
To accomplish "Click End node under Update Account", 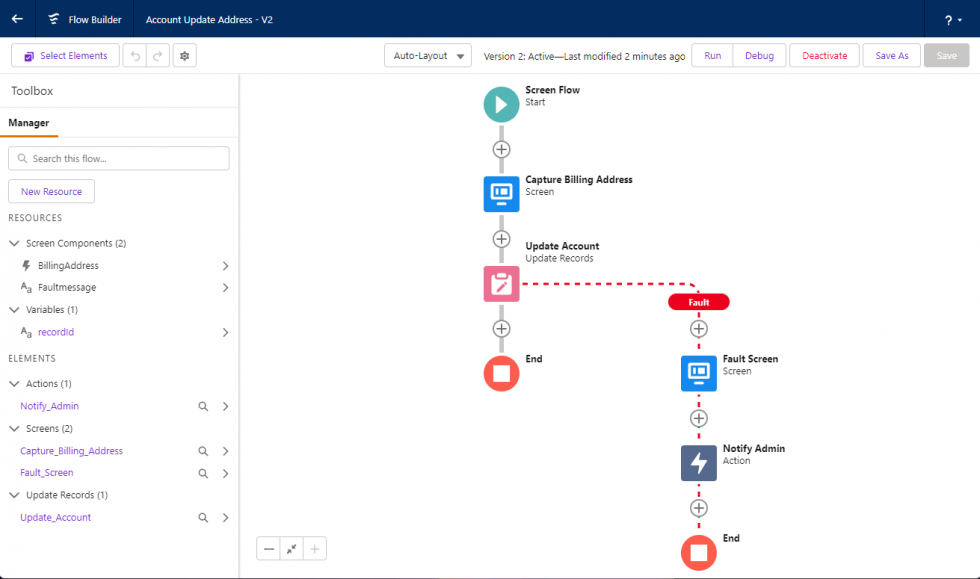I will click(x=501, y=373).
